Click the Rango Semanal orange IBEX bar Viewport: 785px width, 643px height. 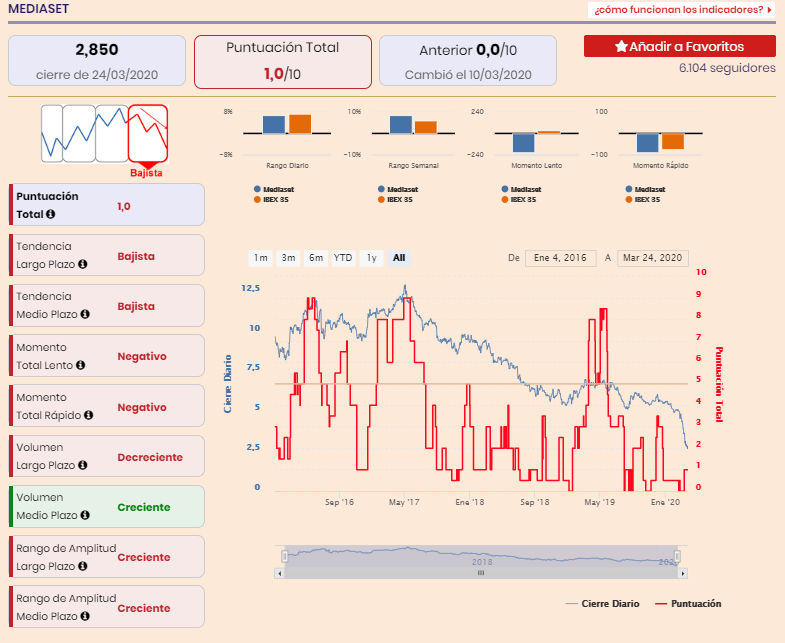click(x=426, y=127)
